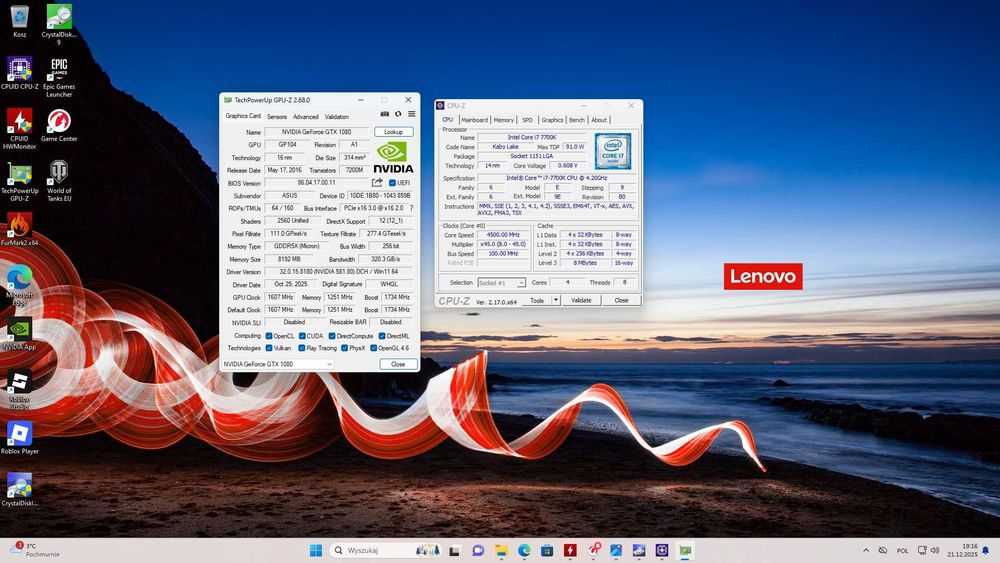The width and height of the screenshot is (1000, 563).
Task: Open the Memory tab in CPU-Z
Action: tap(503, 120)
